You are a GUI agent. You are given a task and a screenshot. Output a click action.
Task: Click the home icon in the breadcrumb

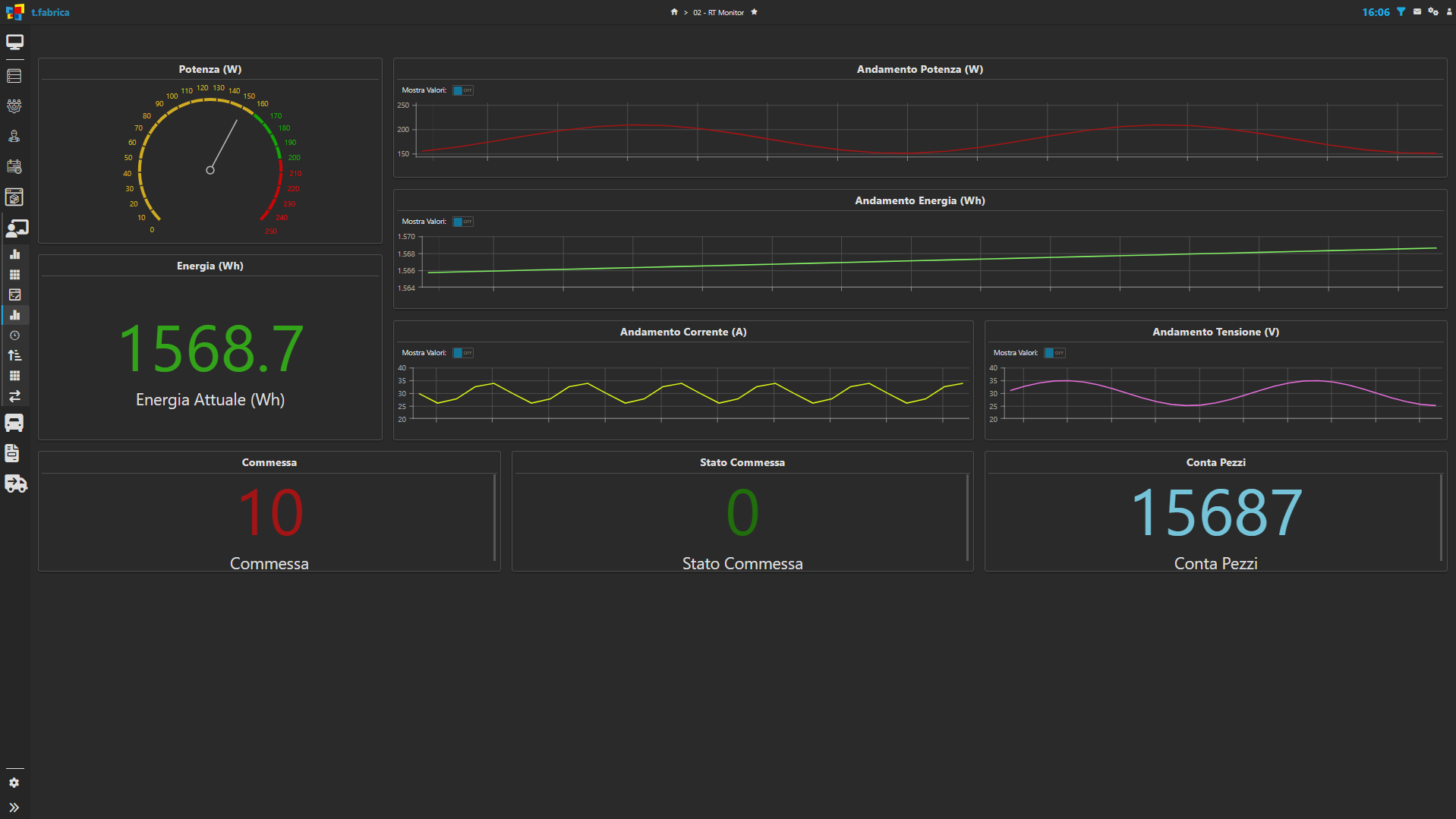(x=673, y=12)
